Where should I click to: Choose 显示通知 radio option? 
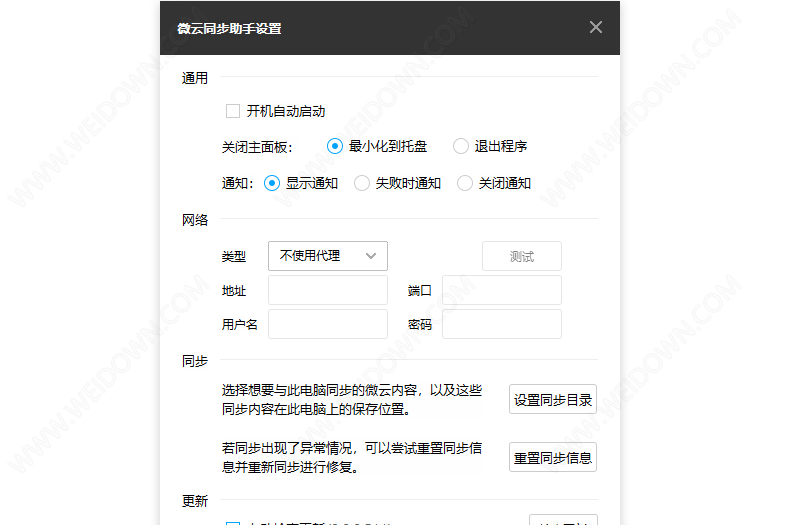[272, 183]
